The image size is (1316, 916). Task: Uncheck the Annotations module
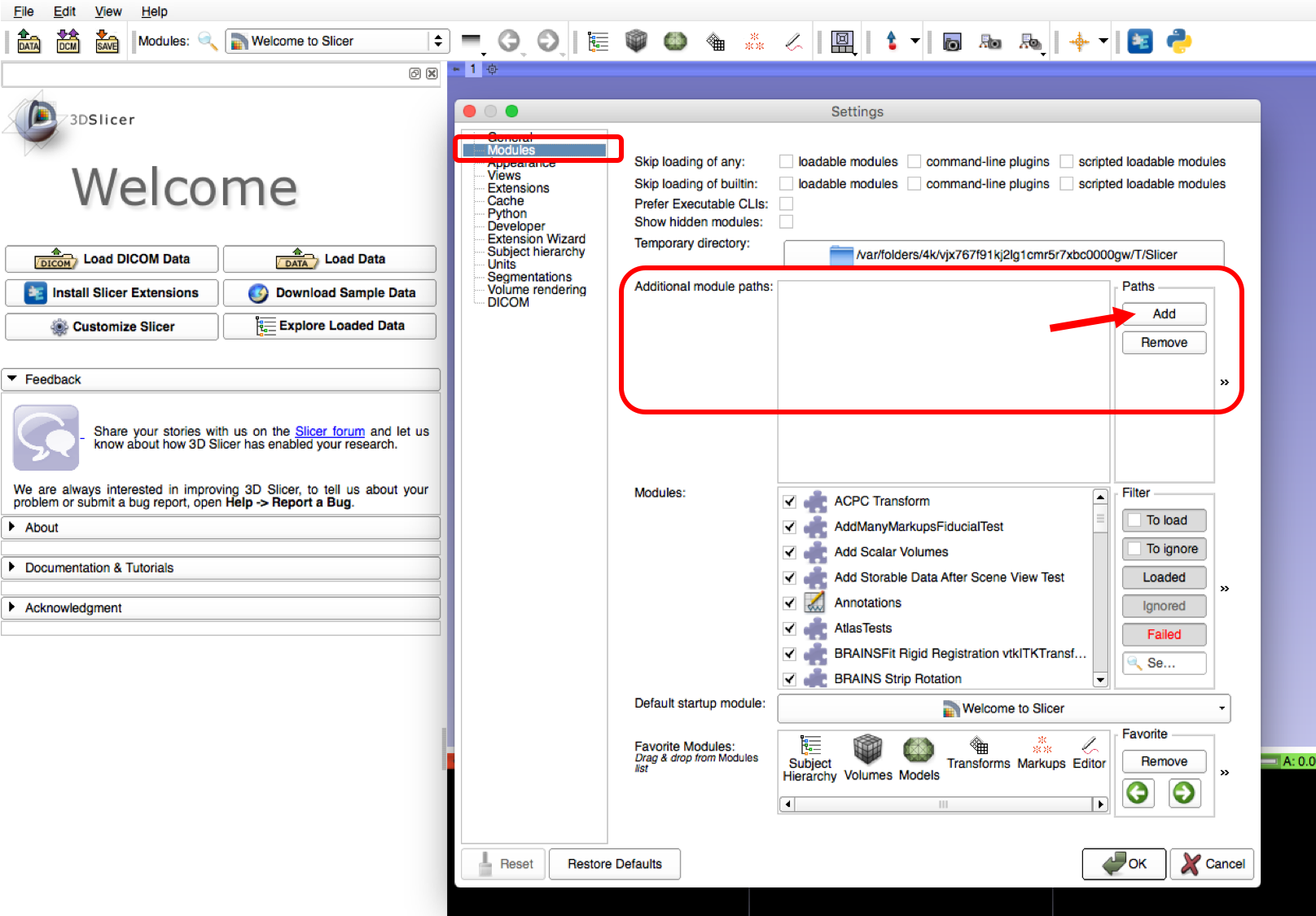789,603
